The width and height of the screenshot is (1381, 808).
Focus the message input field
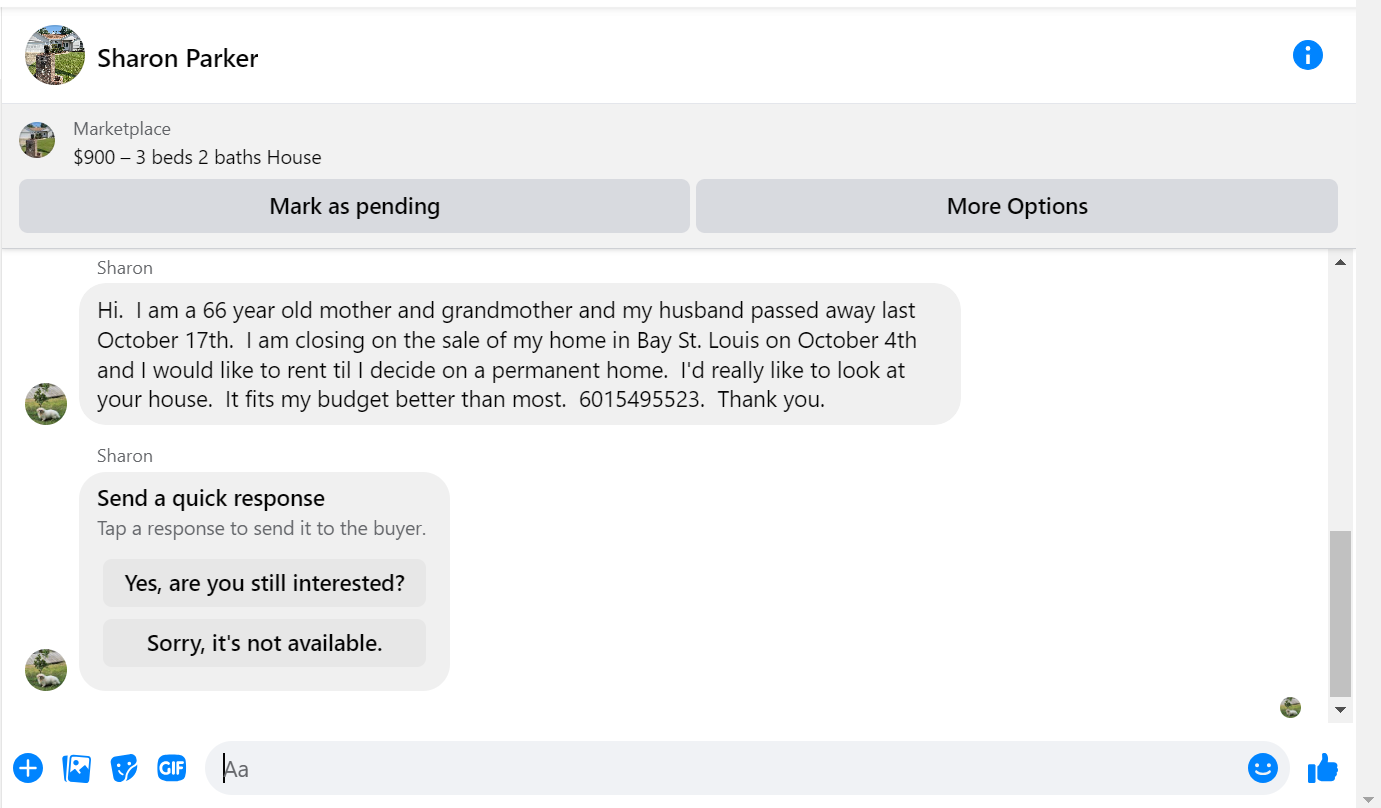click(x=730, y=768)
